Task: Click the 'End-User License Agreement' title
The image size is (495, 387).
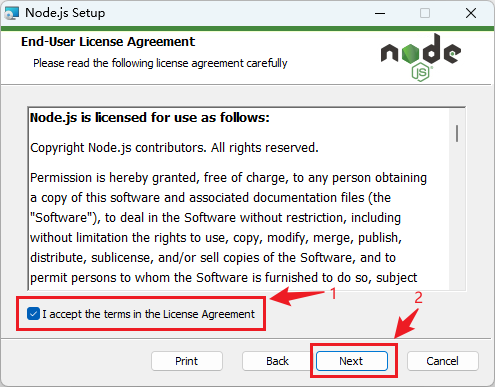Action: pos(108,42)
